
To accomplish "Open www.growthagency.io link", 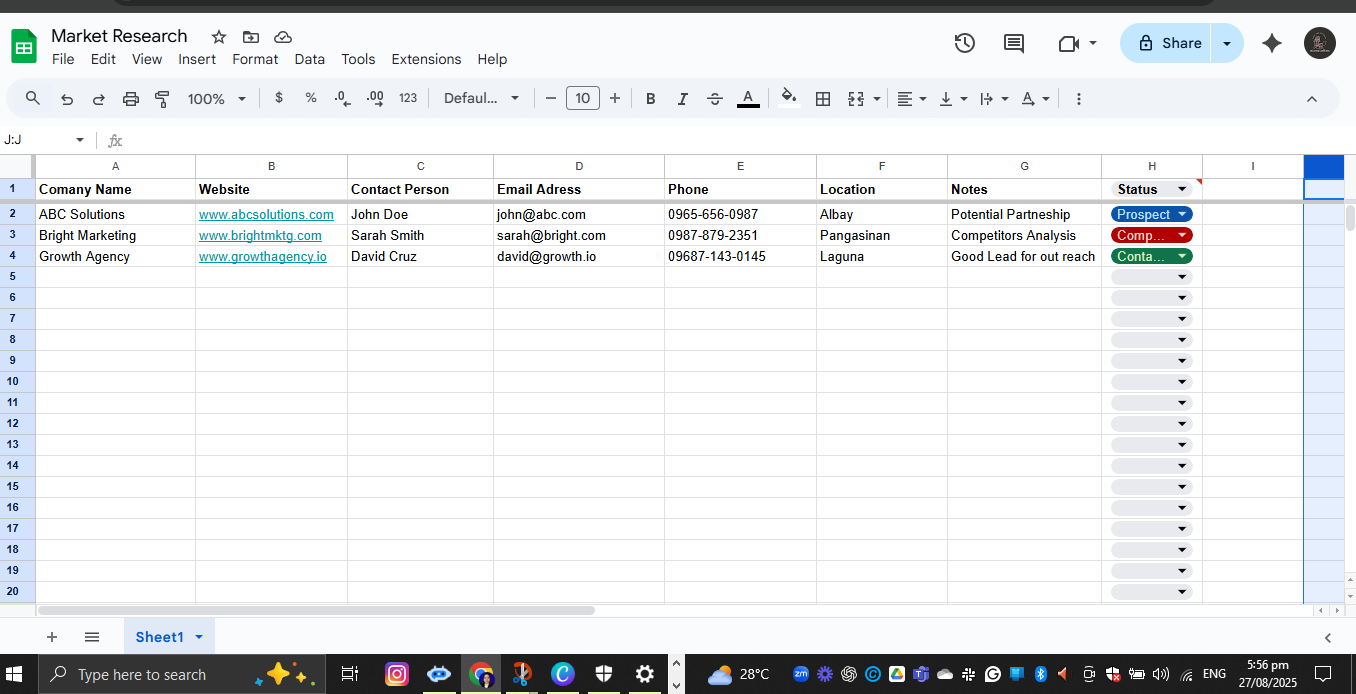I will coord(263,256).
